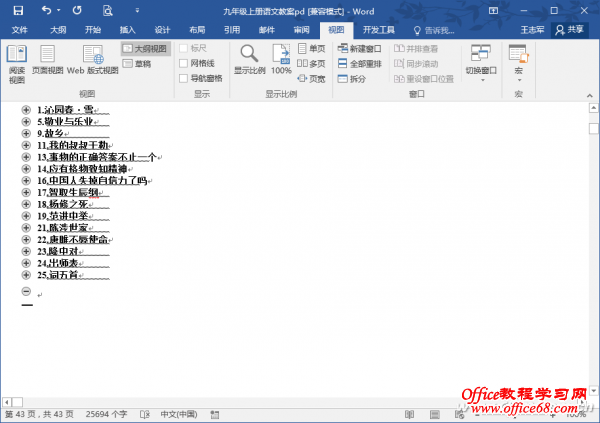Open the 开发工具 ribbon tab

(379, 30)
